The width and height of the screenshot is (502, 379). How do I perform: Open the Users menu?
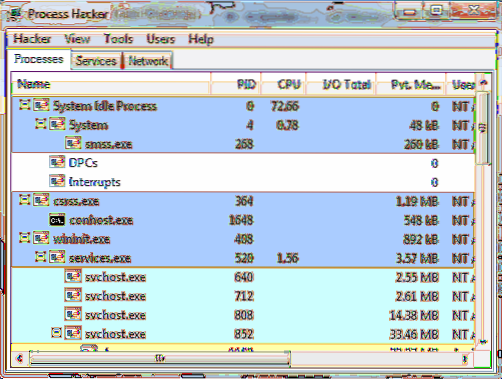pos(161,39)
